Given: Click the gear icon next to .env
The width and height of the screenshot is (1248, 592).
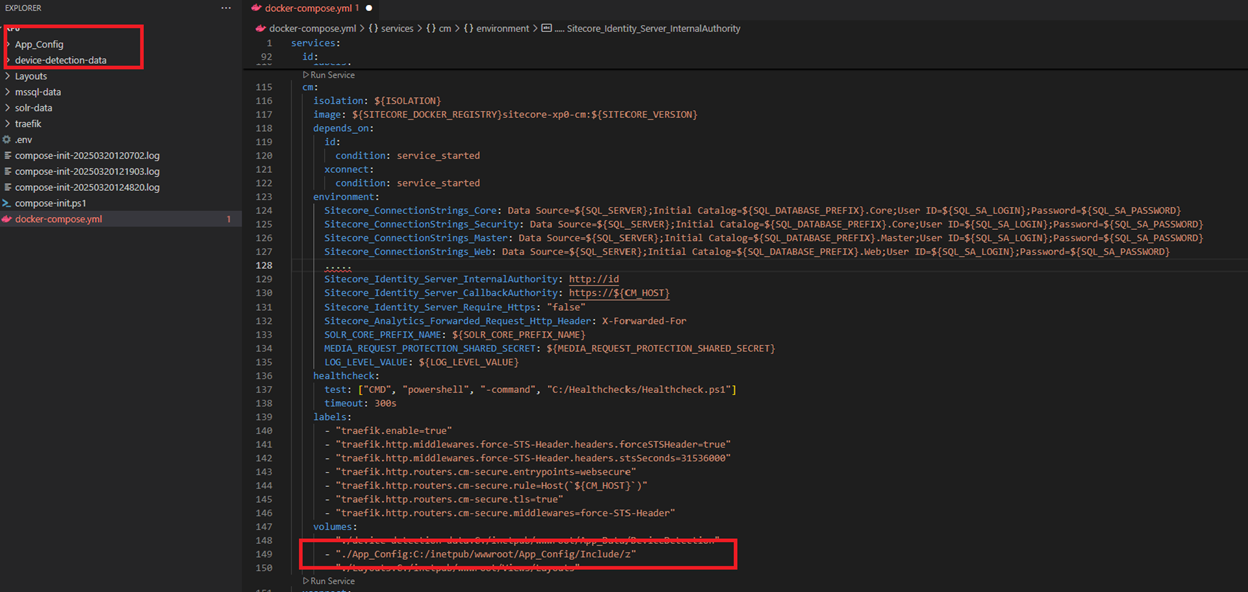Looking at the screenshot, I should coord(7,140).
